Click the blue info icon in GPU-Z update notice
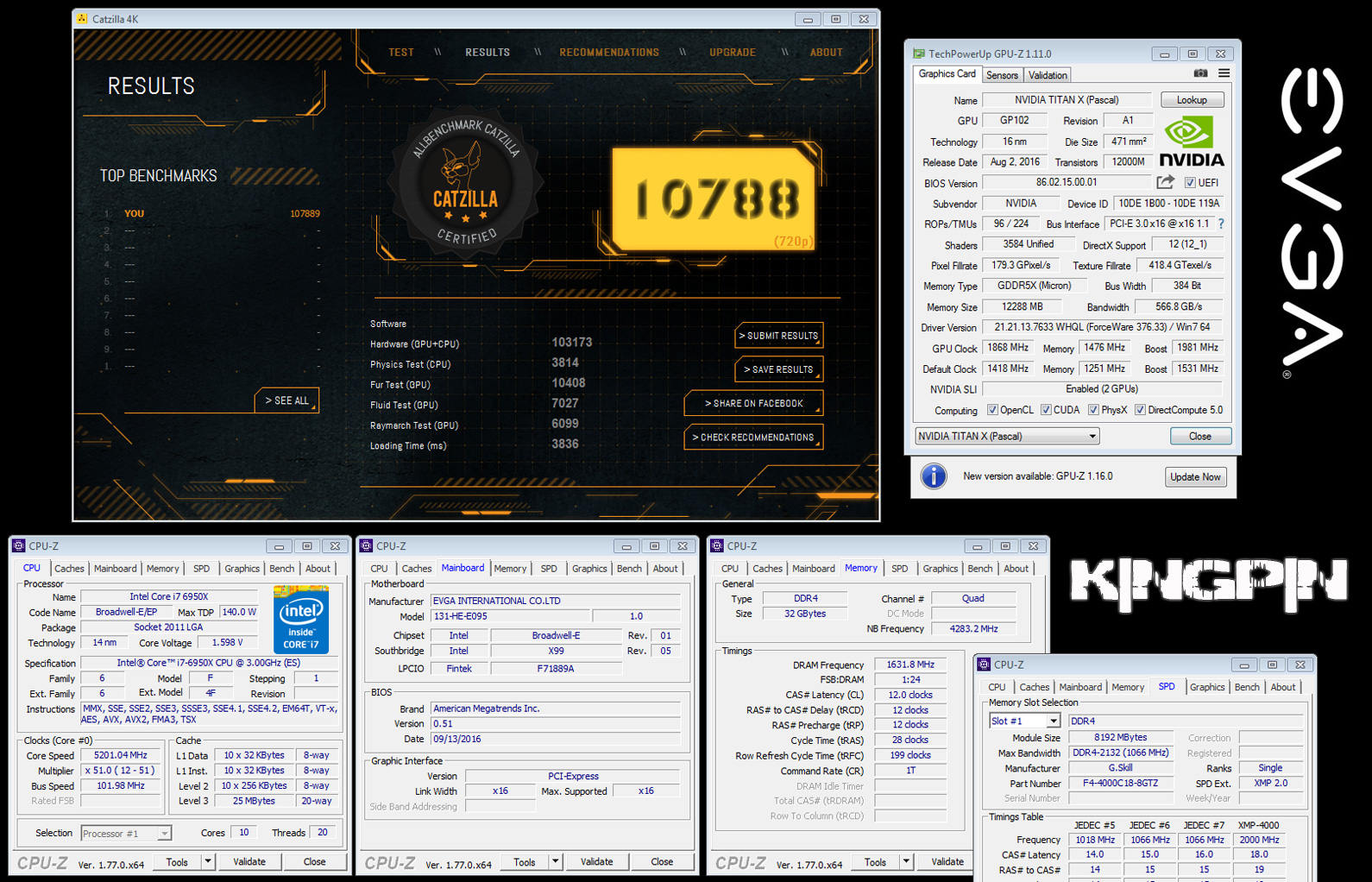 click(934, 476)
